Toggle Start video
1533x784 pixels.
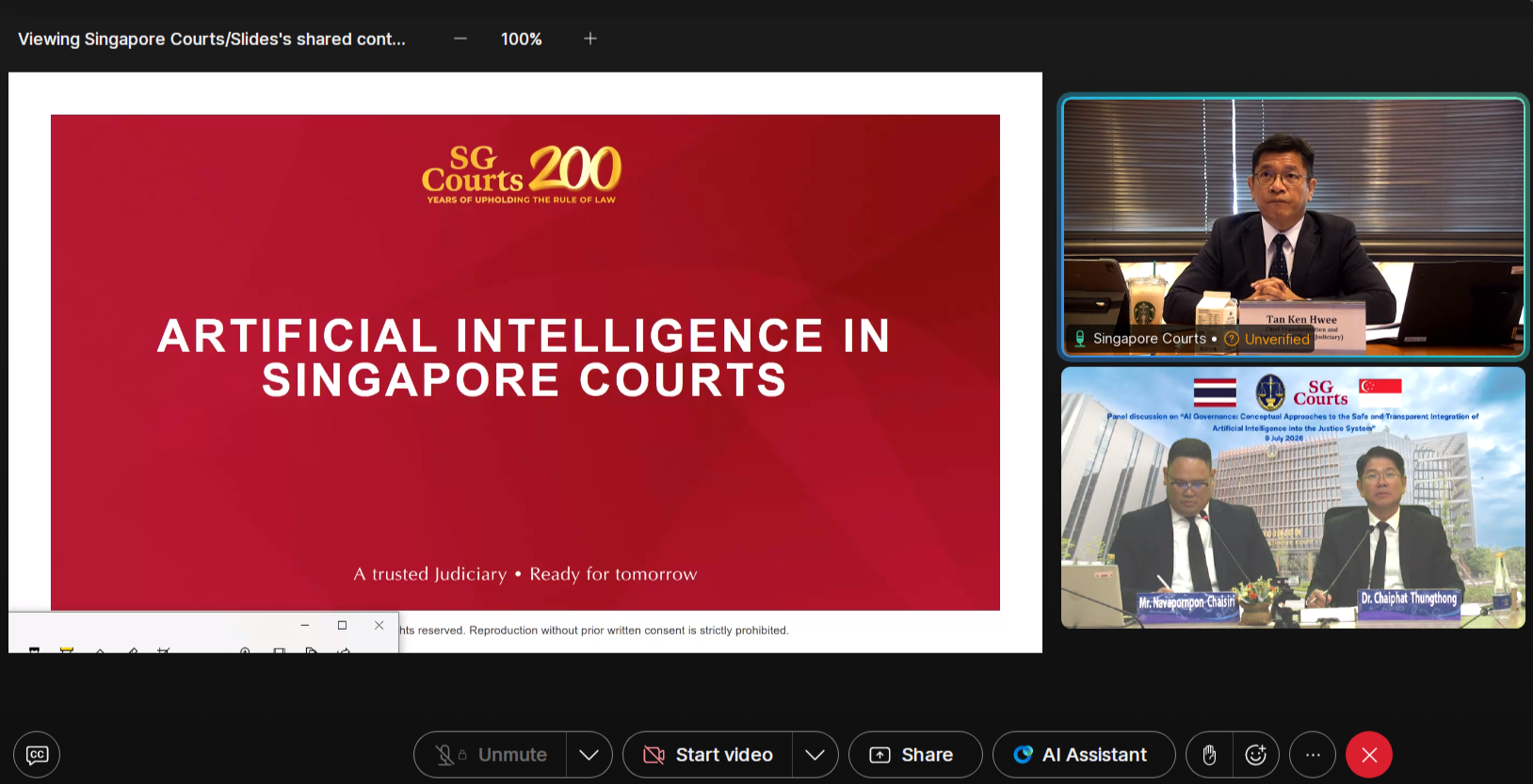[708, 755]
